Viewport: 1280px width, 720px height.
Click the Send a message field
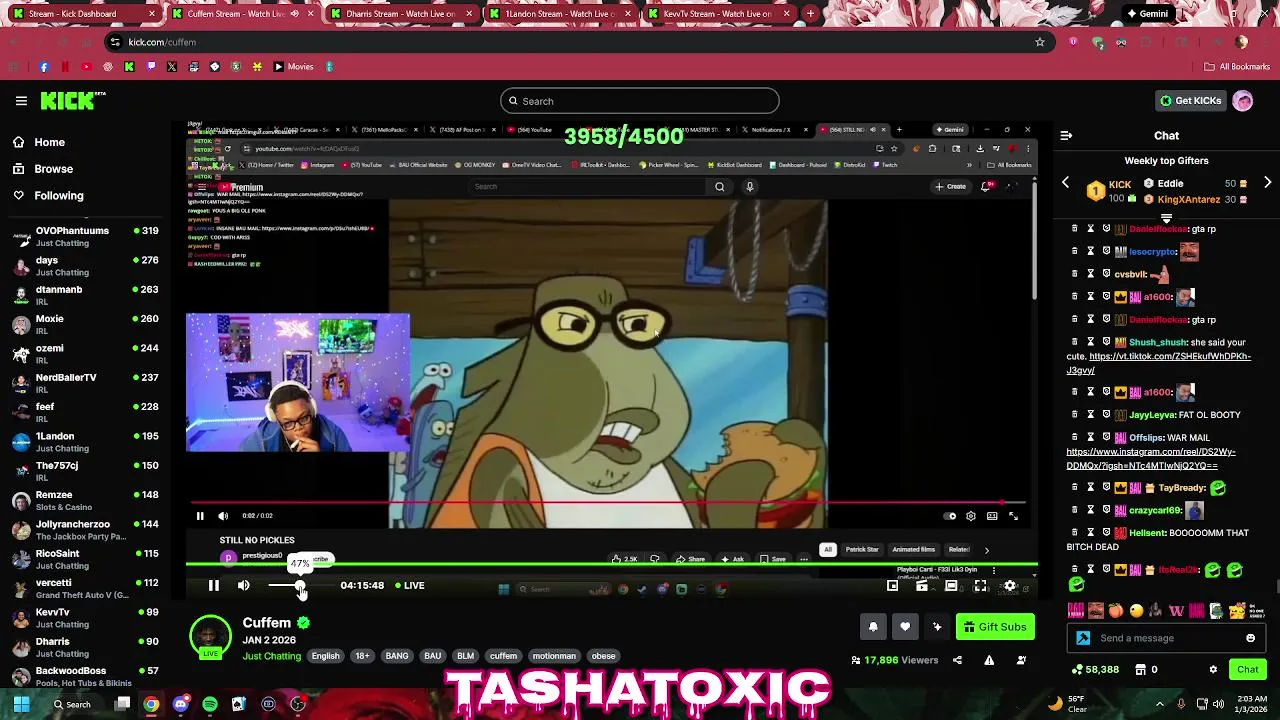(1165, 638)
